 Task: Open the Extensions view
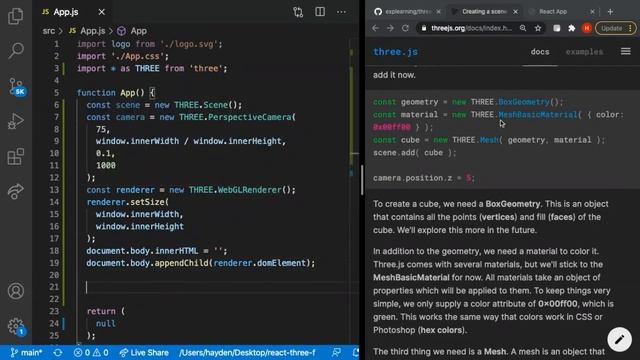tap(16, 157)
